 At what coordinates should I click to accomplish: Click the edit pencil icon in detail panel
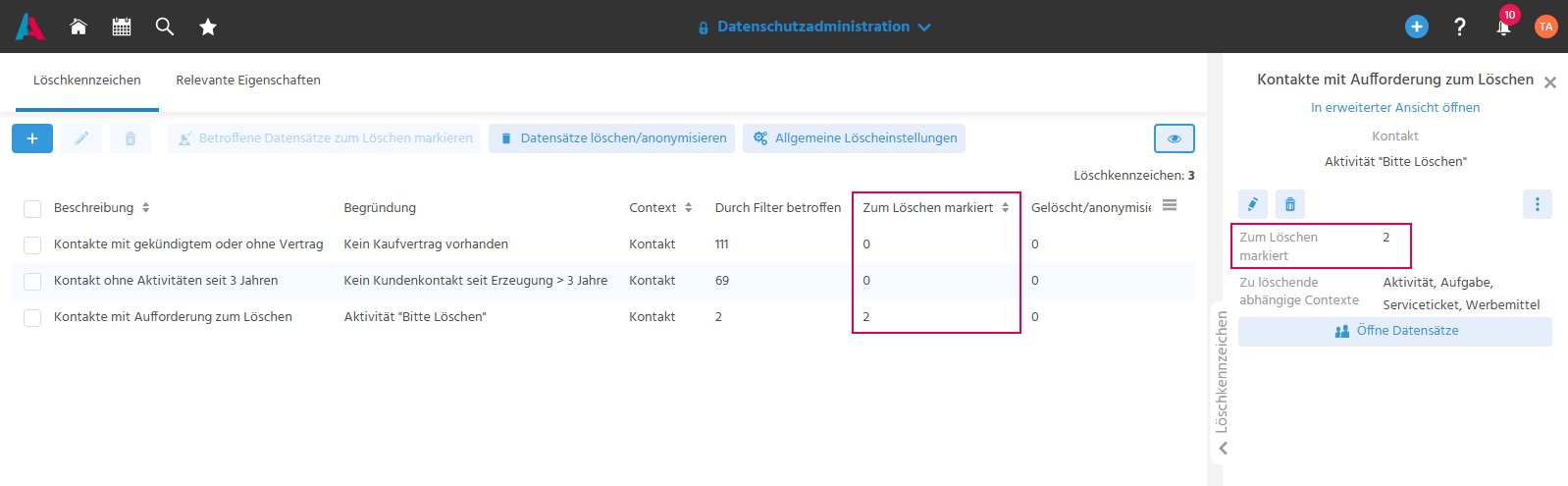1253,204
